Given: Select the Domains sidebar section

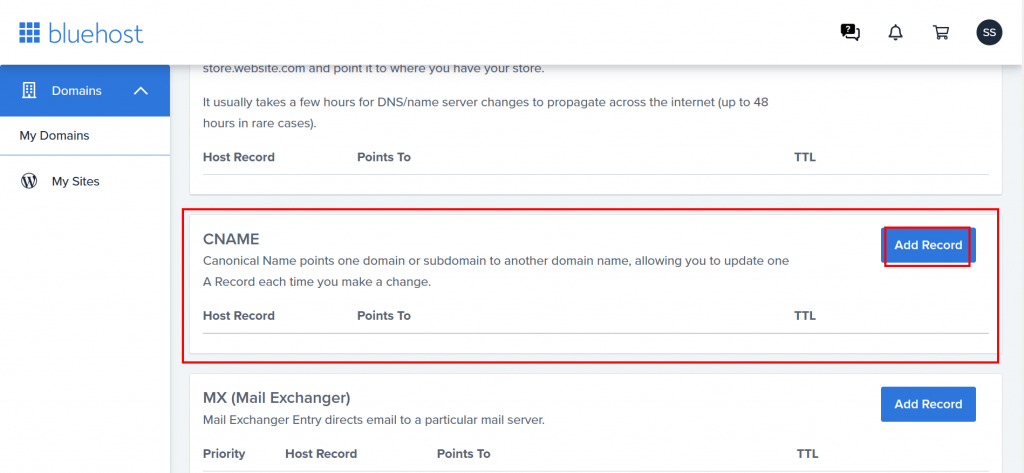Looking at the screenshot, I should 85,90.
